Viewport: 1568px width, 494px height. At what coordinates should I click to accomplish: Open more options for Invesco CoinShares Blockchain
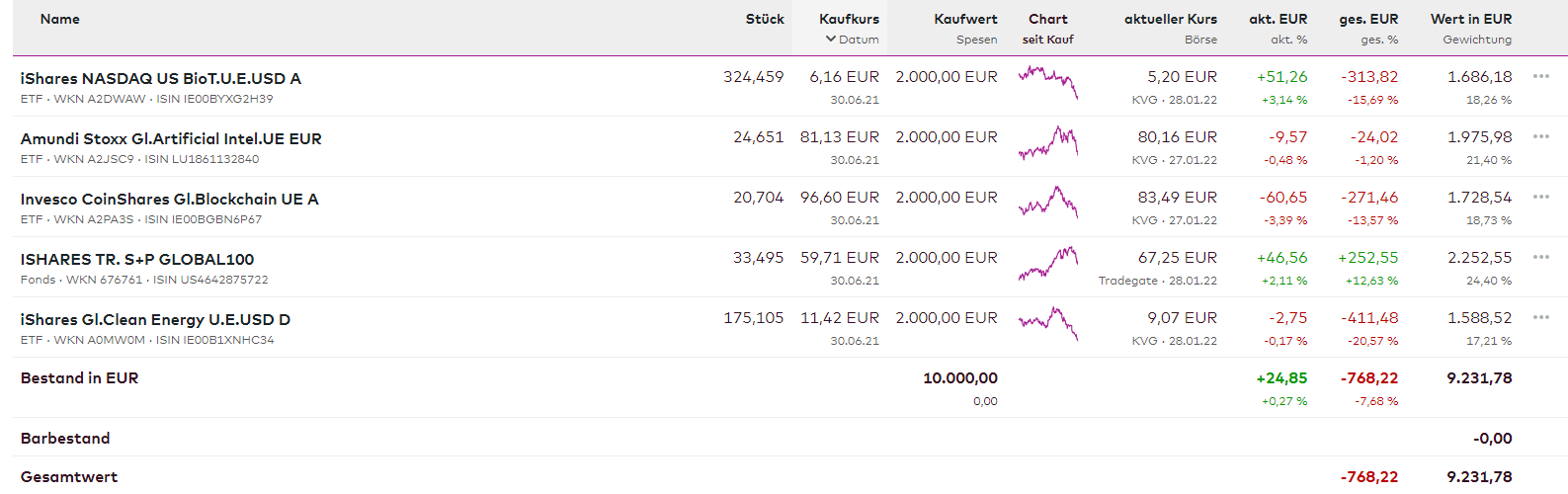pos(1540,197)
